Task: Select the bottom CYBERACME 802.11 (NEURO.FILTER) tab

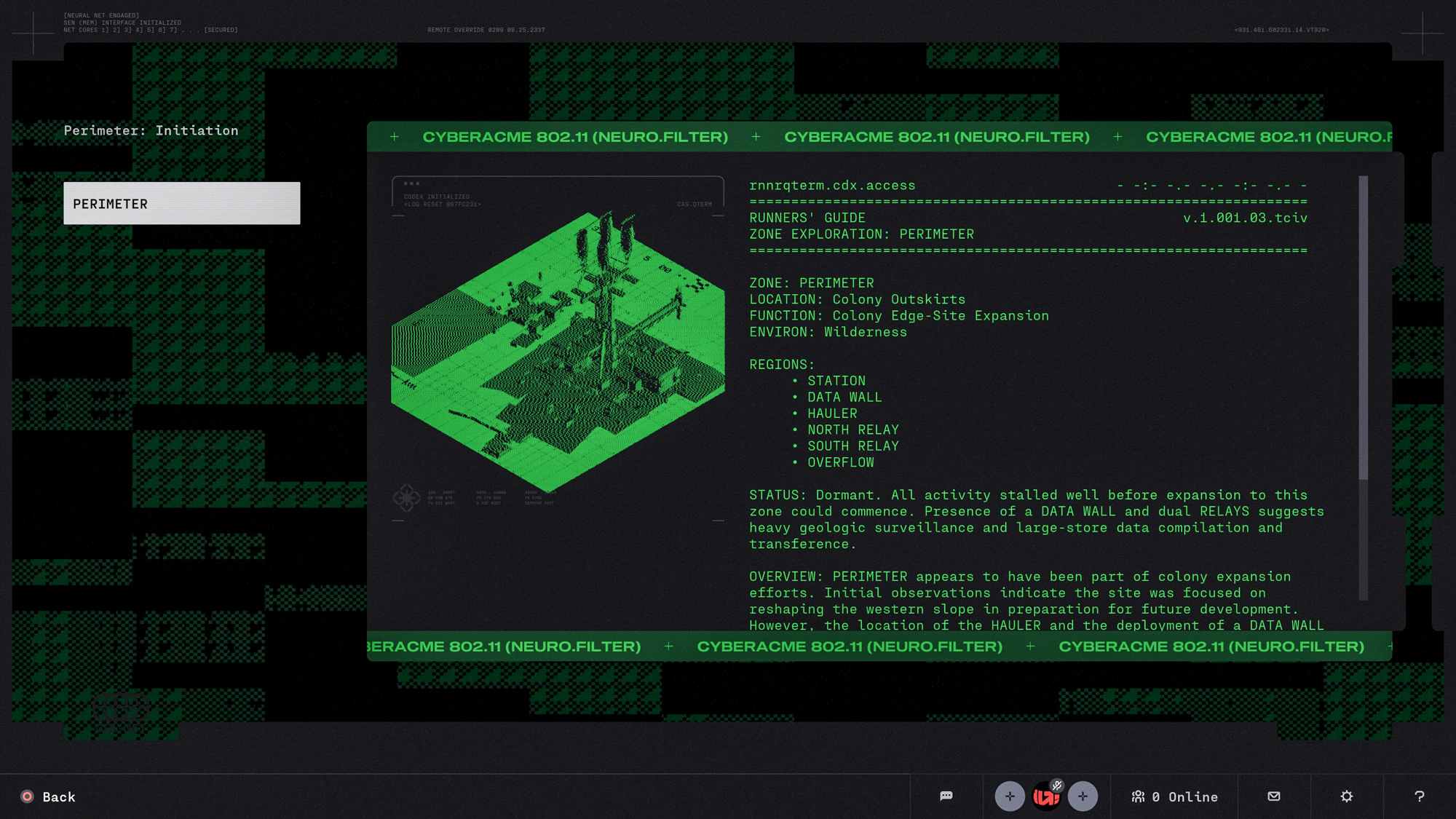Action: tap(850, 646)
